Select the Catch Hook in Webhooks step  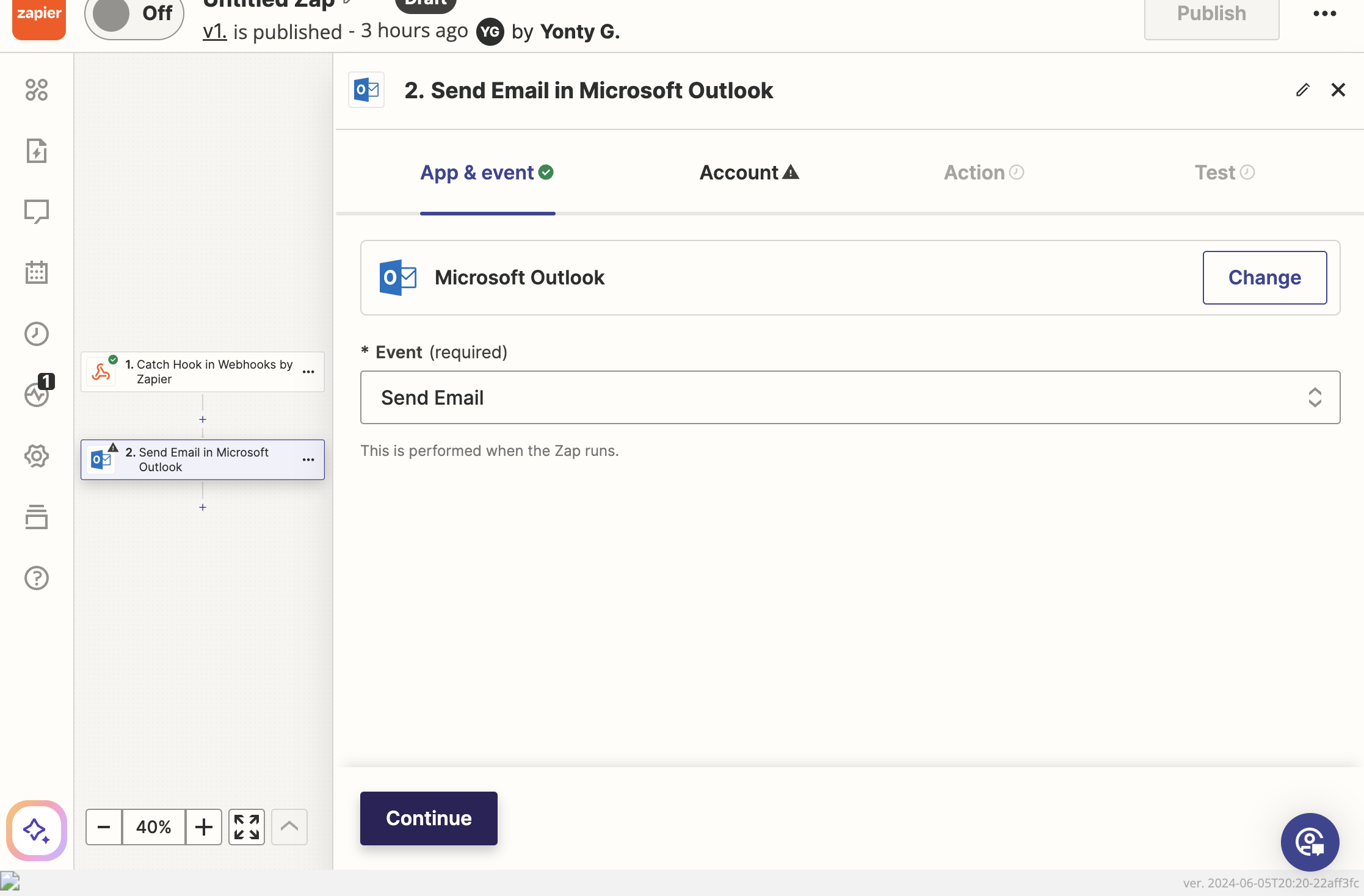tap(203, 372)
